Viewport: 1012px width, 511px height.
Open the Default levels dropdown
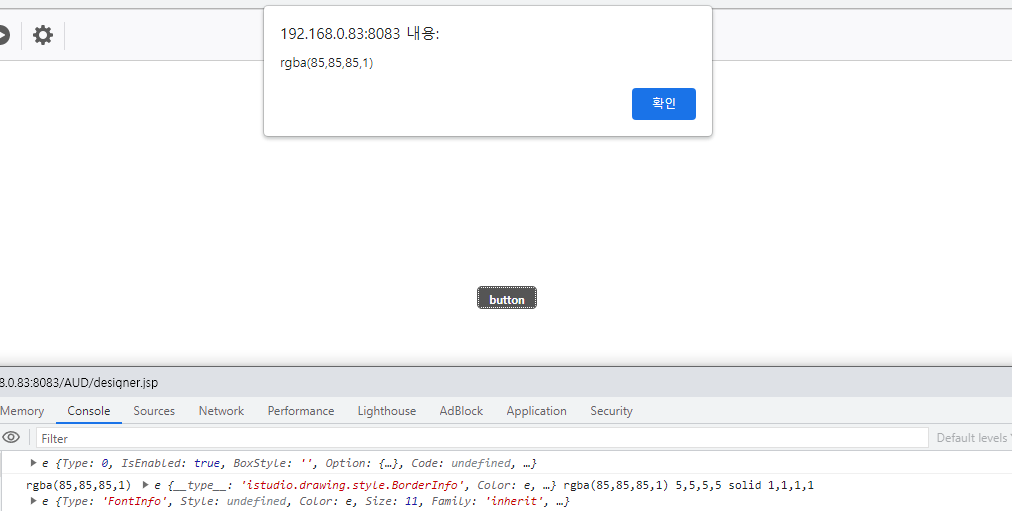coord(974,438)
